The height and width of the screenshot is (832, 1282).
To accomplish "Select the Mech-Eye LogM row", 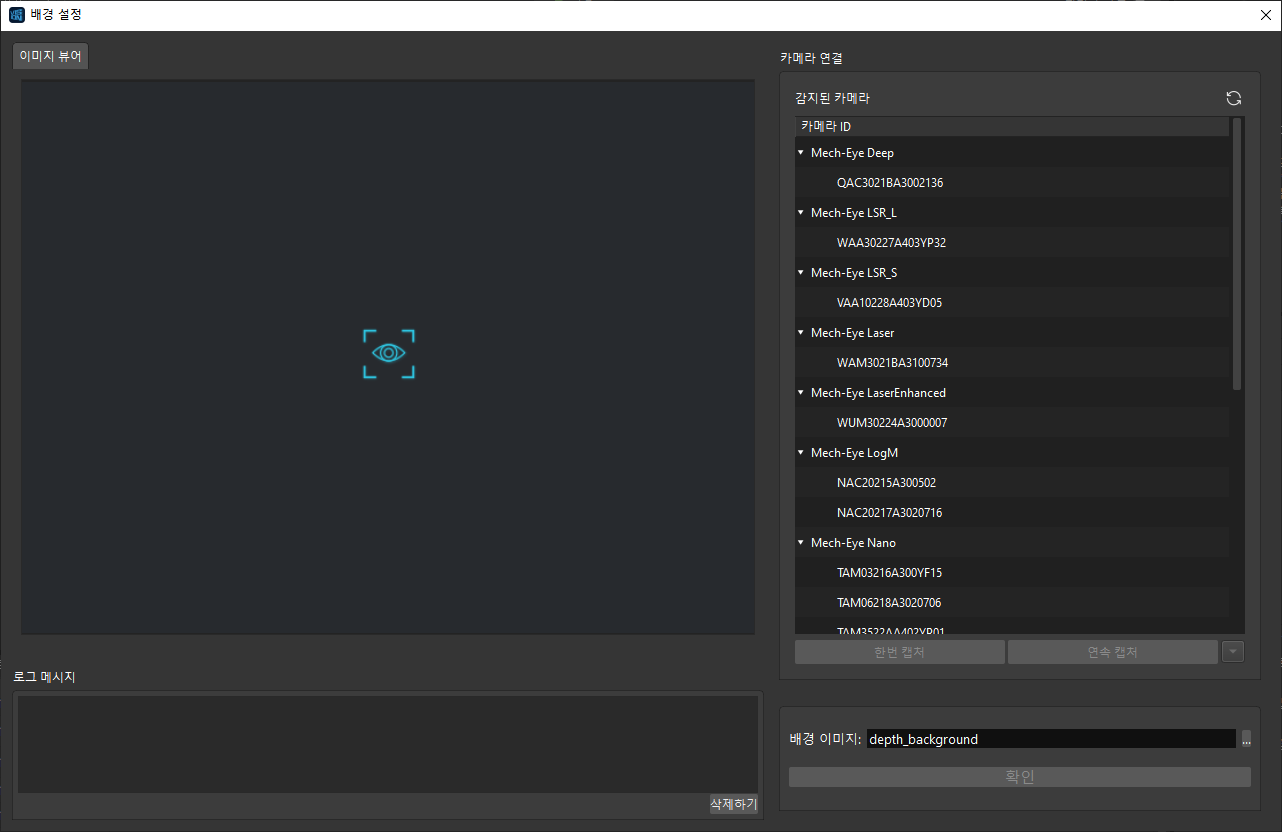I will pyautogui.click(x=1012, y=453).
